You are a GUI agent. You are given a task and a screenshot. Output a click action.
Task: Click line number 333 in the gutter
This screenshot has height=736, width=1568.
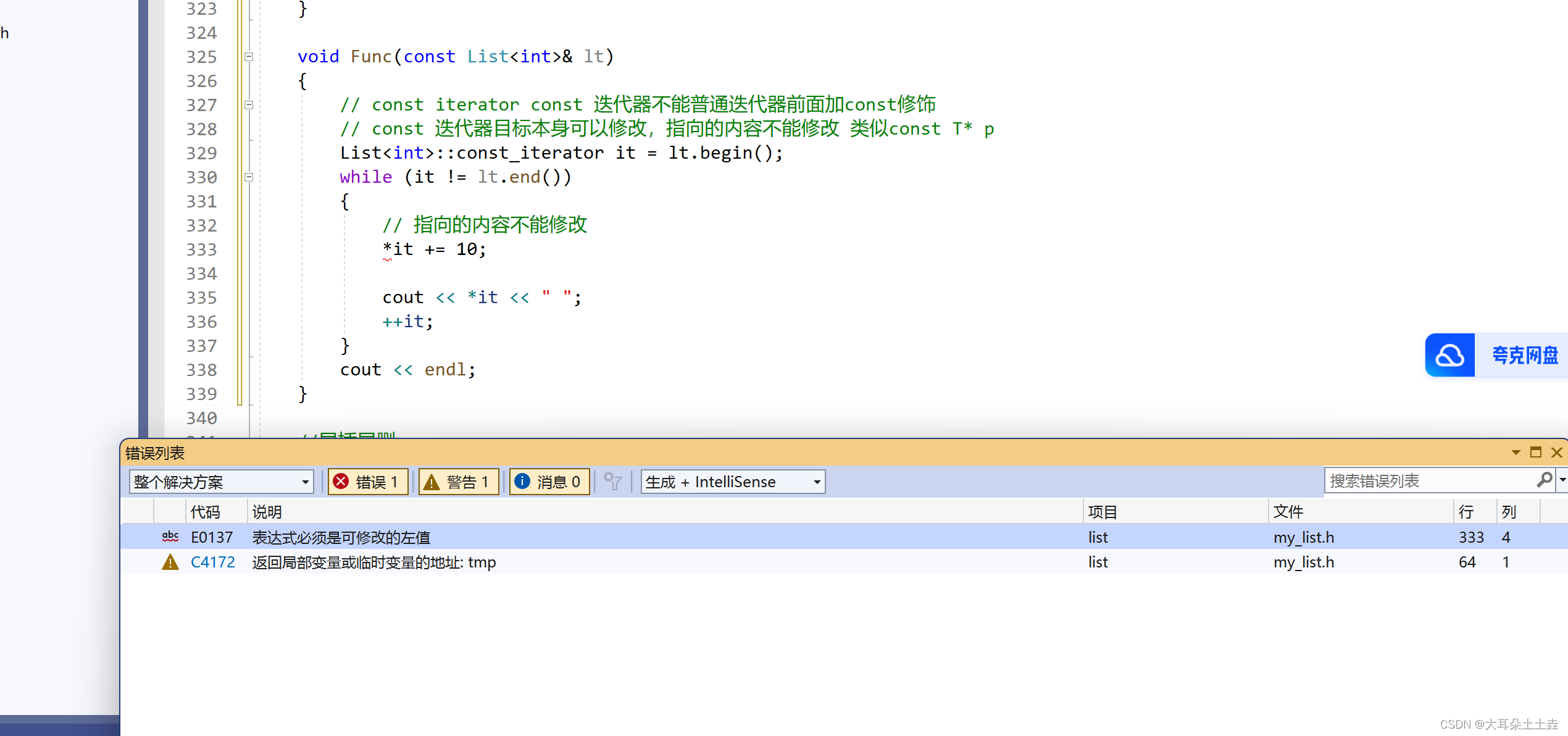[202, 249]
